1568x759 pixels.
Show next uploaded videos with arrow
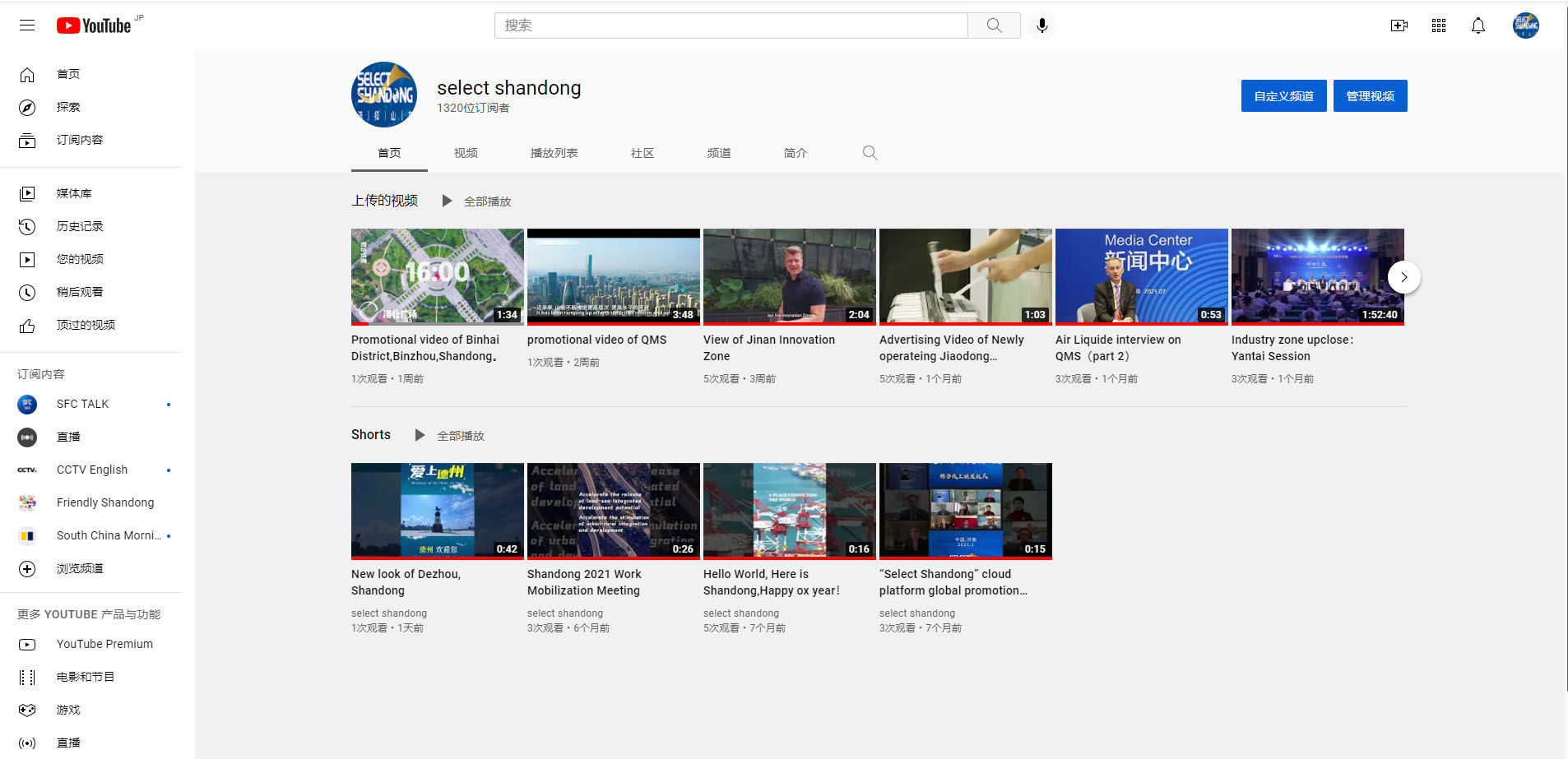pos(1403,277)
